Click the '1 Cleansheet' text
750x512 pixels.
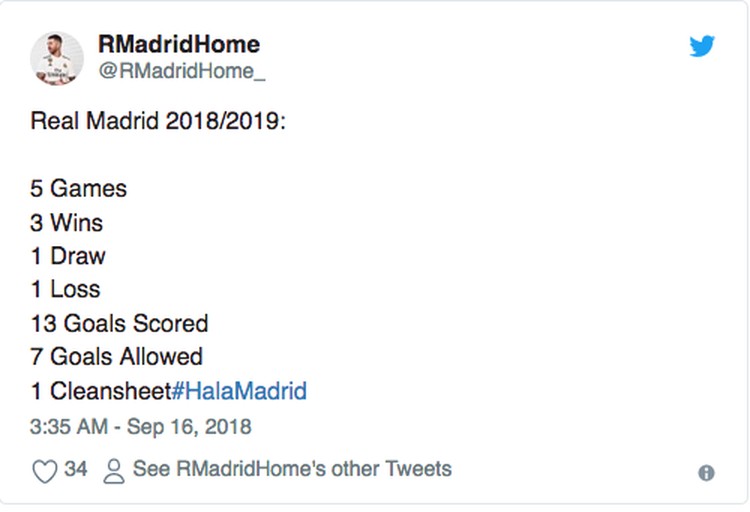point(100,391)
